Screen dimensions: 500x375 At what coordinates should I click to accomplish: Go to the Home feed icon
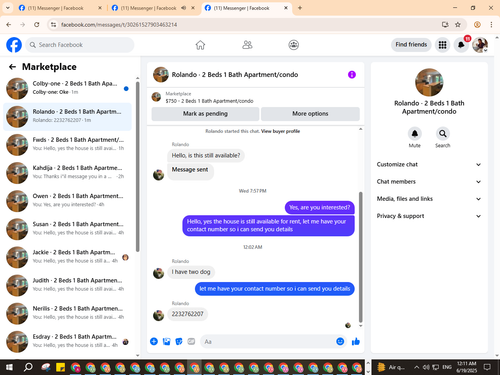point(200,45)
